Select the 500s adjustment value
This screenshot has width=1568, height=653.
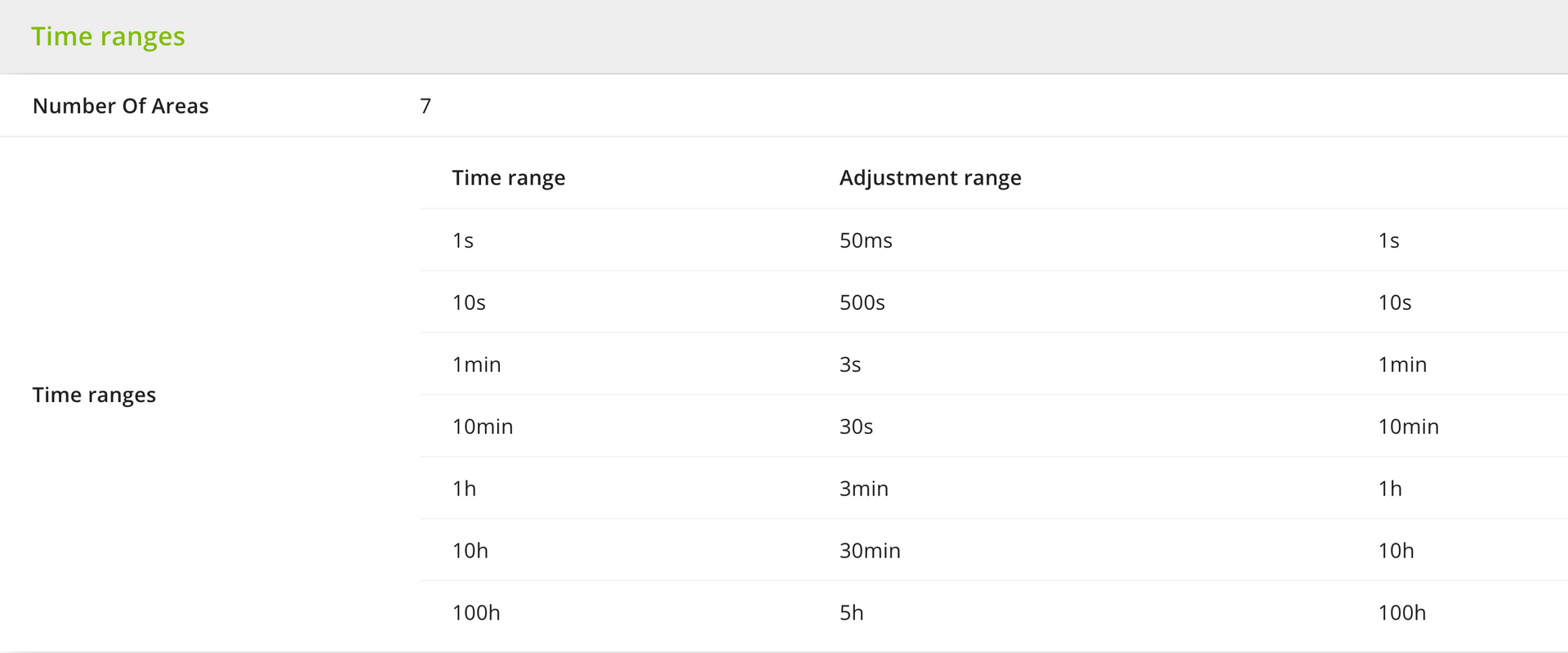click(862, 302)
